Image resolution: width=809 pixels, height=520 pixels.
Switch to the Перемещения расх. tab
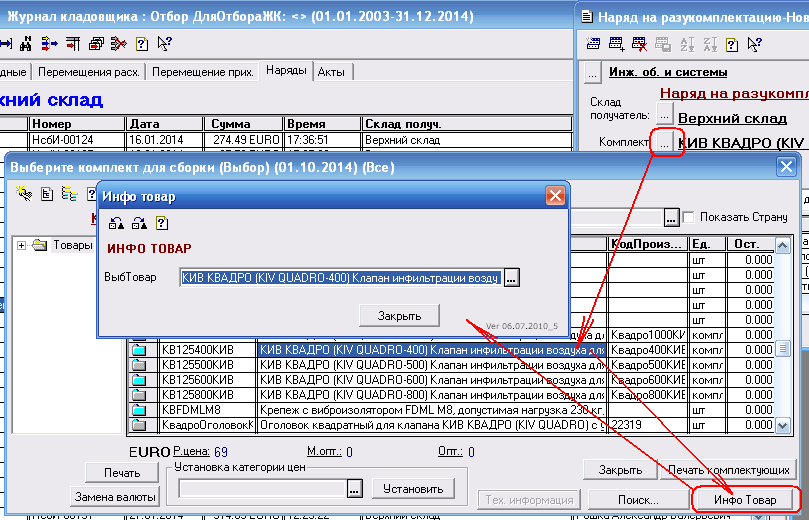pyautogui.click(x=89, y=72)
